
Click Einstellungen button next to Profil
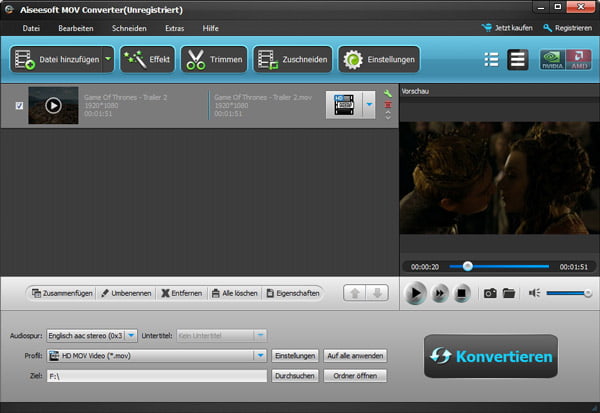tap(295, 356)
